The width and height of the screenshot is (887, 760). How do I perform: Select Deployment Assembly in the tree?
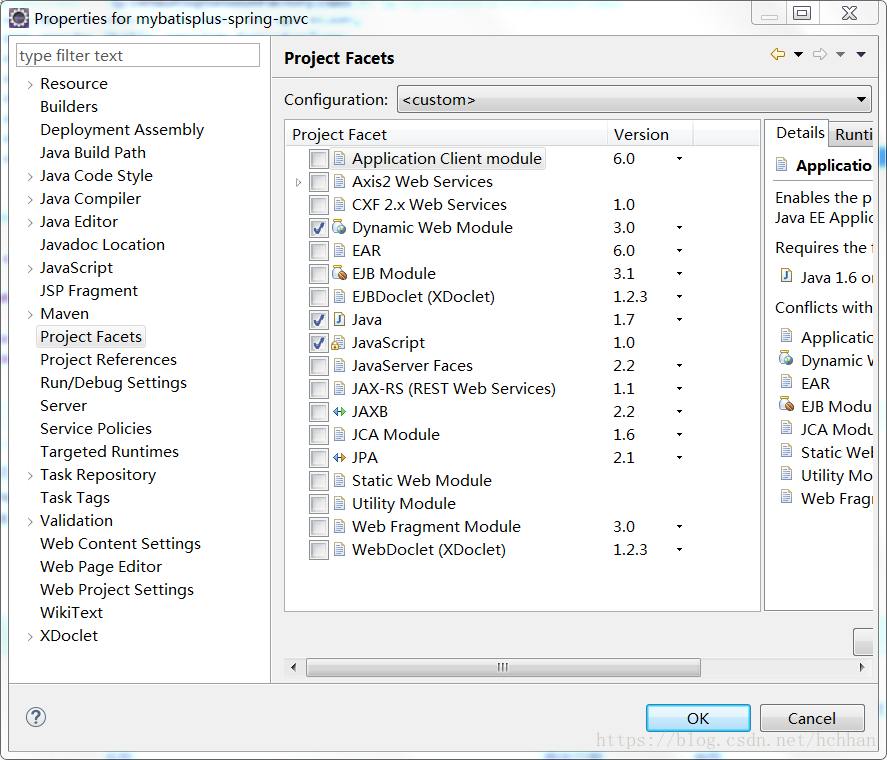(x=122, y=130)
